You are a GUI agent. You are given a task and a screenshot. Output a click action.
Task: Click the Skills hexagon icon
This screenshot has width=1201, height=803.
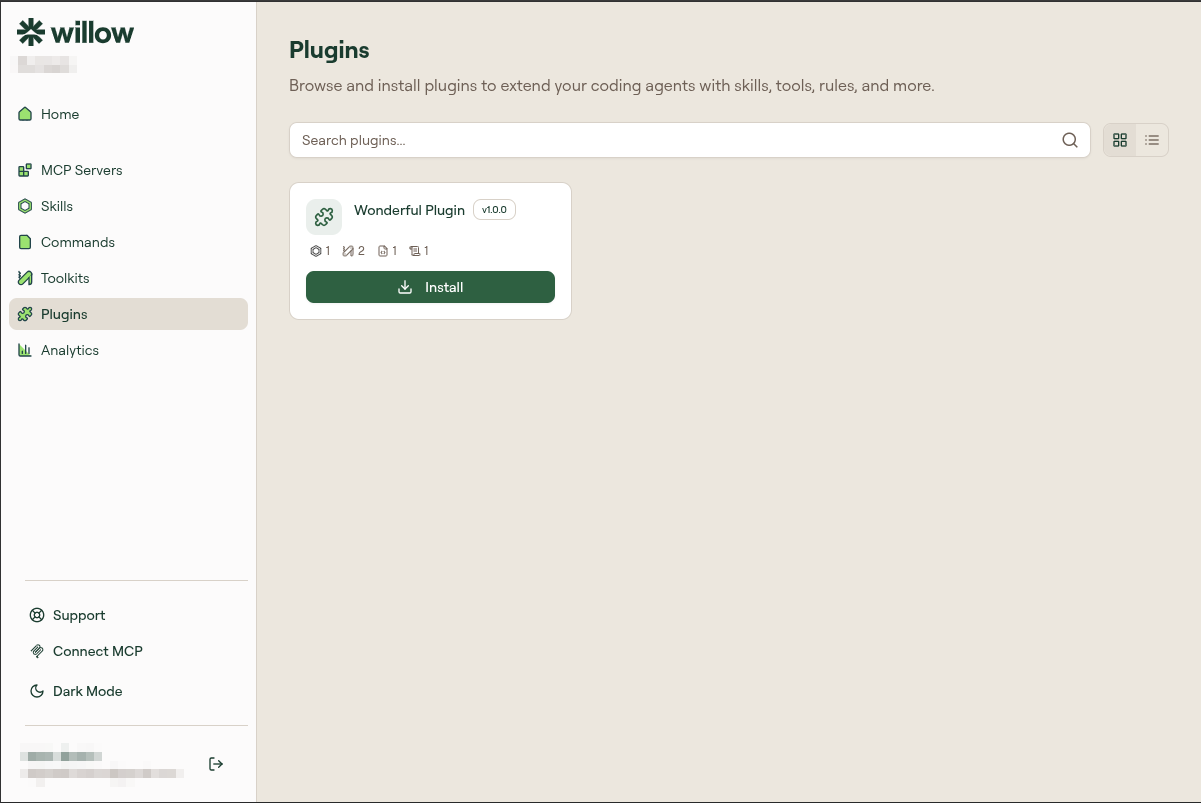(x=25, y=206)
